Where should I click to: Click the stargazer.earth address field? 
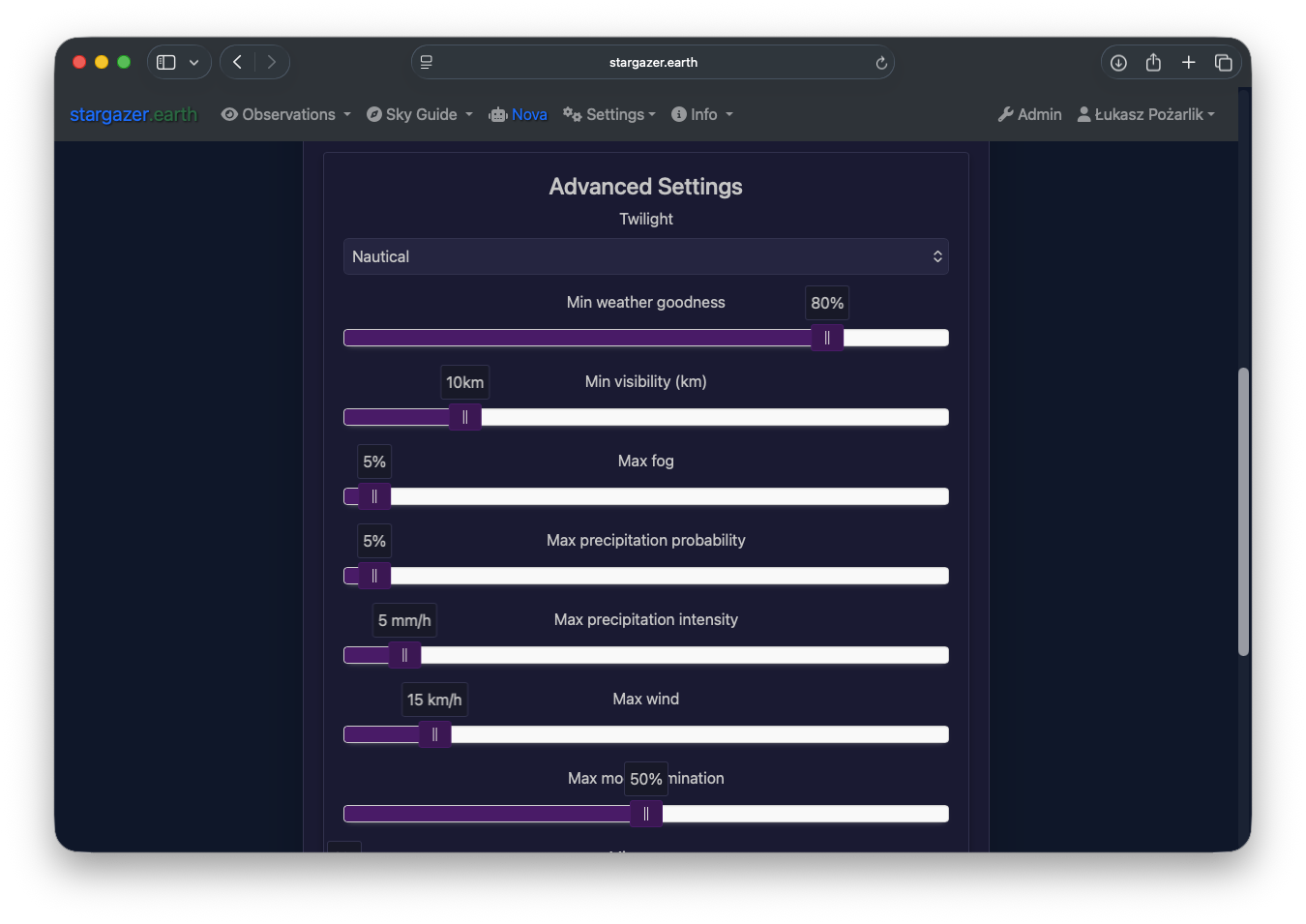(x=653, y=62)
